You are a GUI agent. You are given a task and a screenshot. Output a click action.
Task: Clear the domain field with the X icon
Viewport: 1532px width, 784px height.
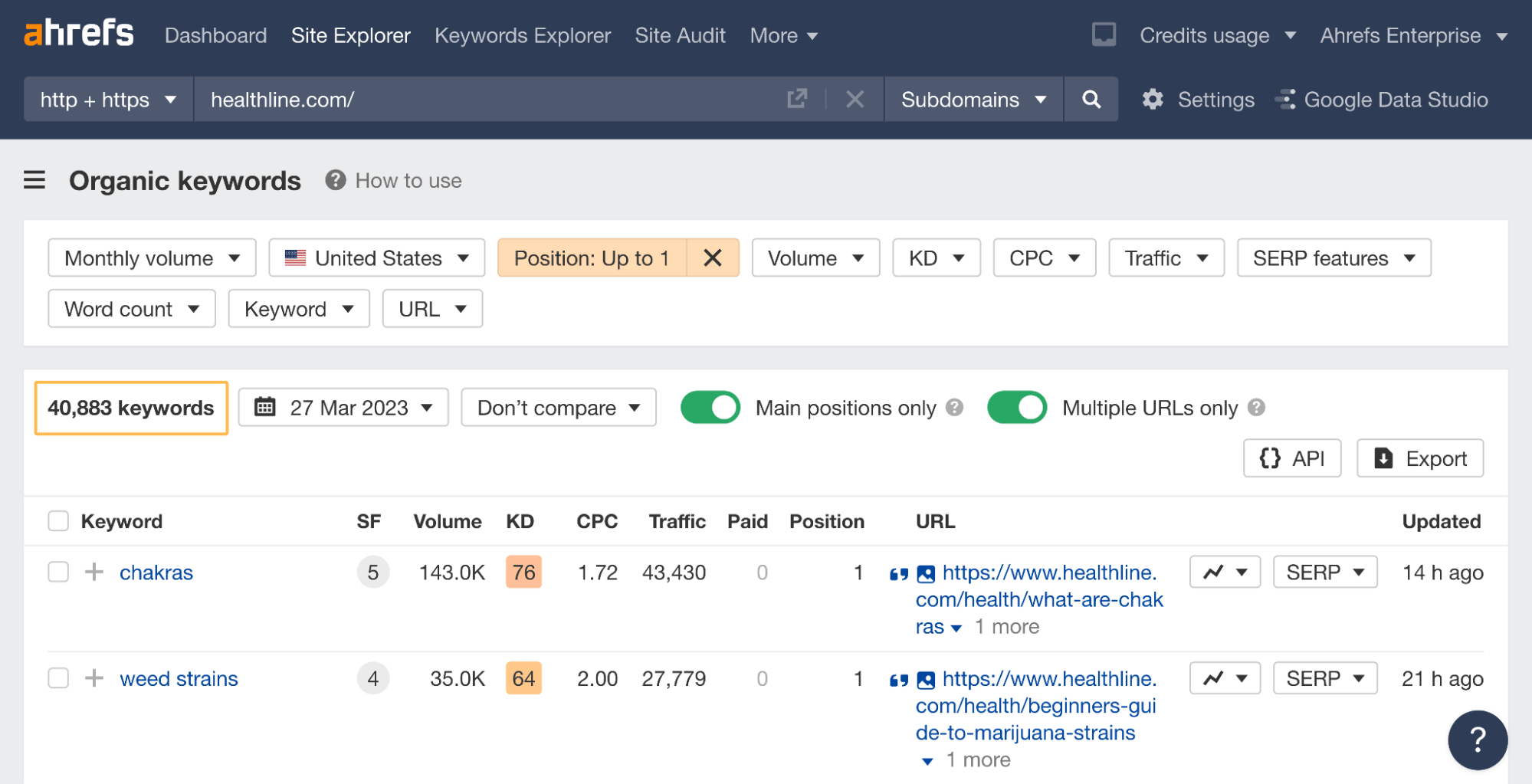855,99
